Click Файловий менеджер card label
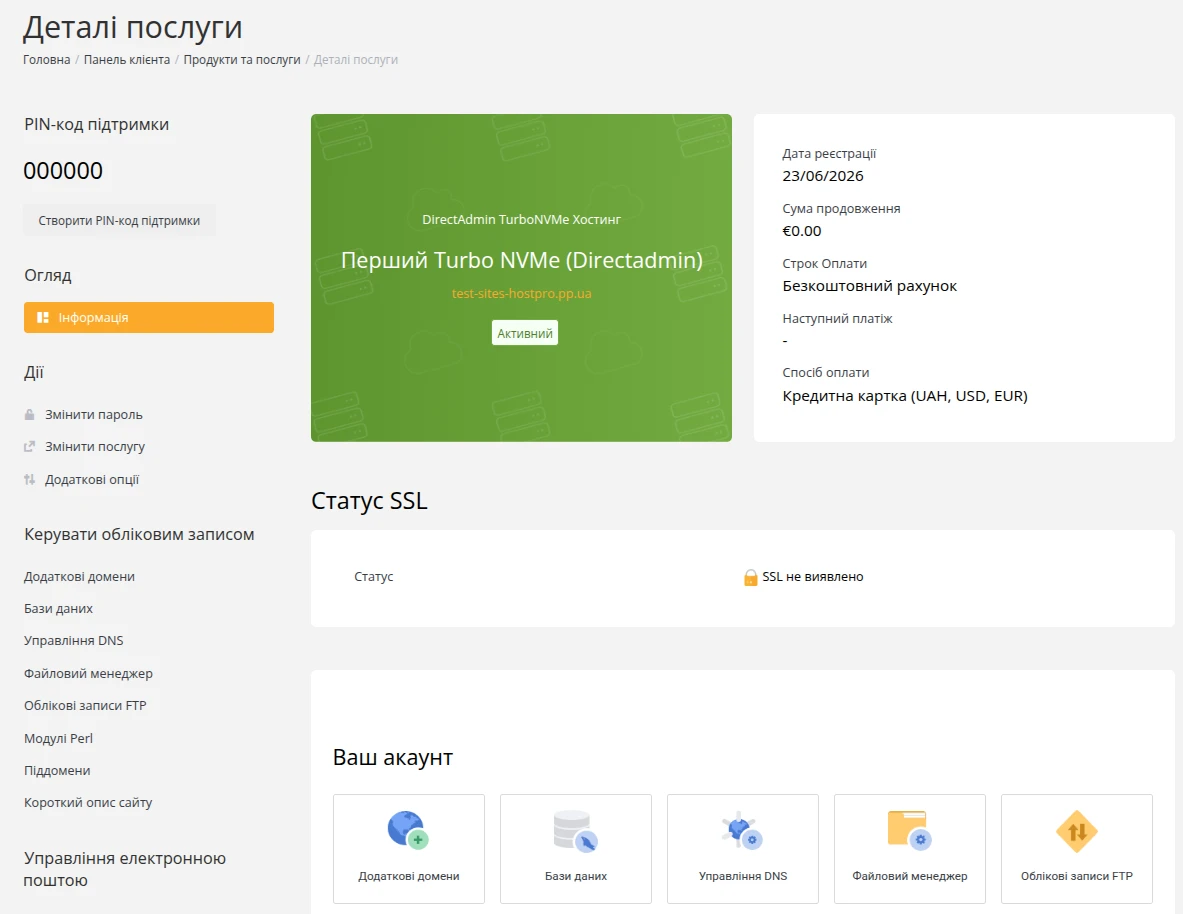Image resolution: width=1183 pixels, height=914 pixels. click(910, 876)
